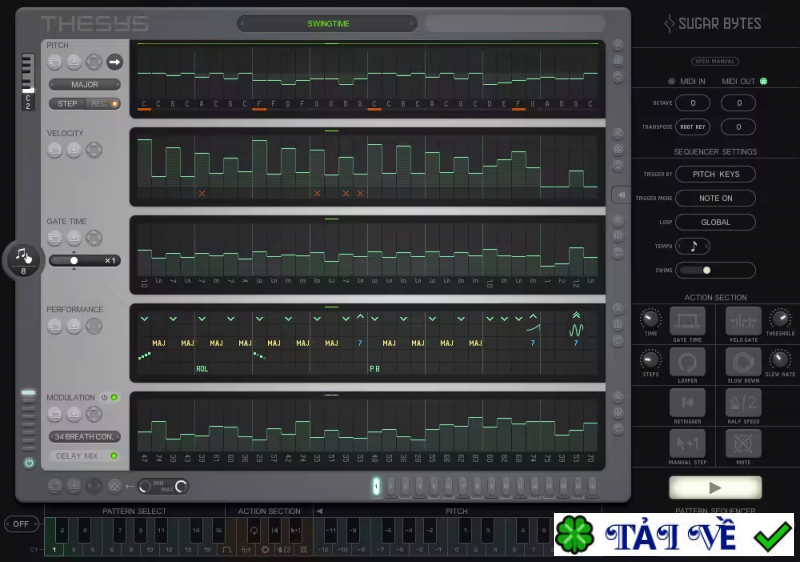Click the next preset arrow beside SWINGTIME

[x=411, y=23]
